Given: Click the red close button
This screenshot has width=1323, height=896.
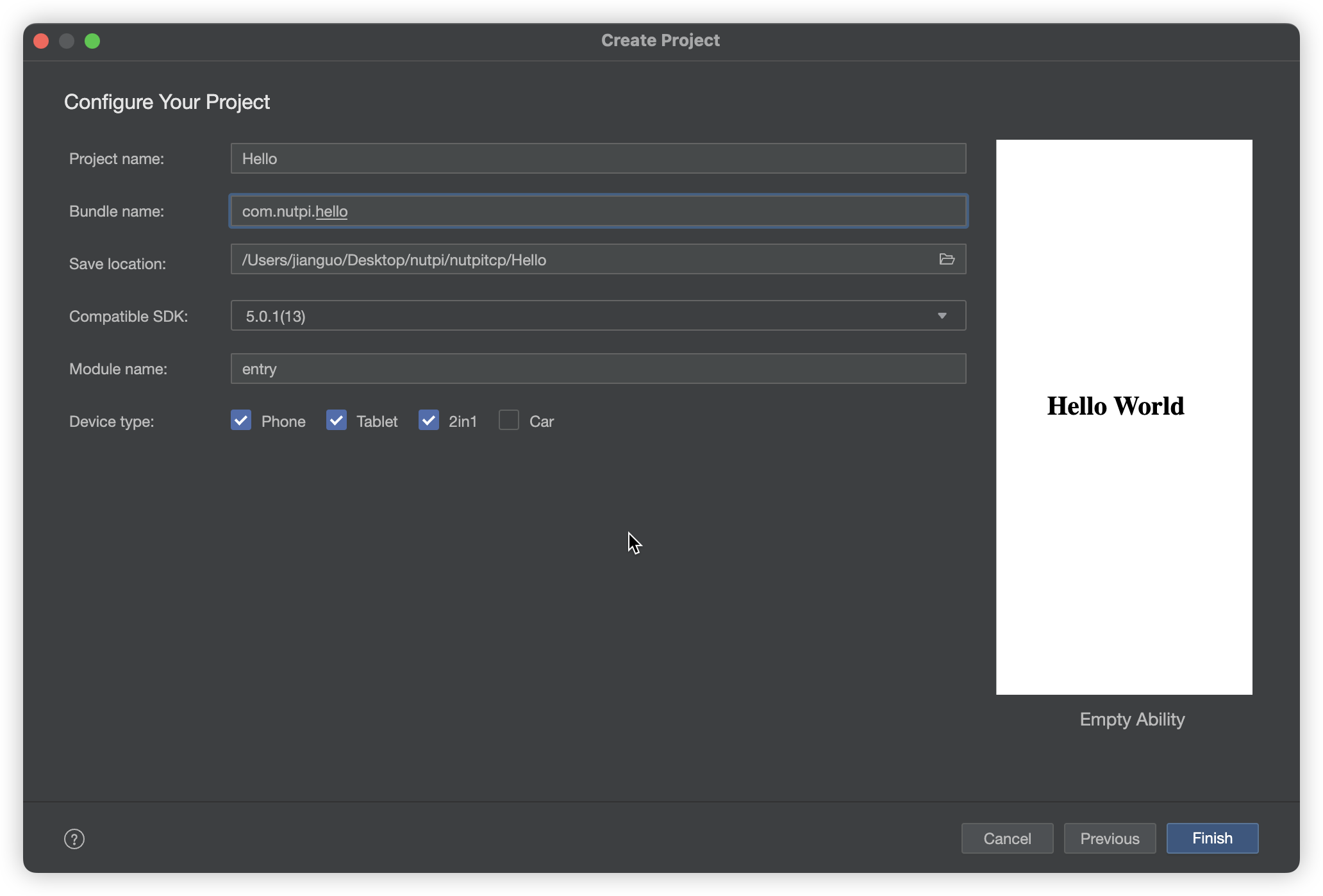Looking at the screenshot, I should click(41, 41).
